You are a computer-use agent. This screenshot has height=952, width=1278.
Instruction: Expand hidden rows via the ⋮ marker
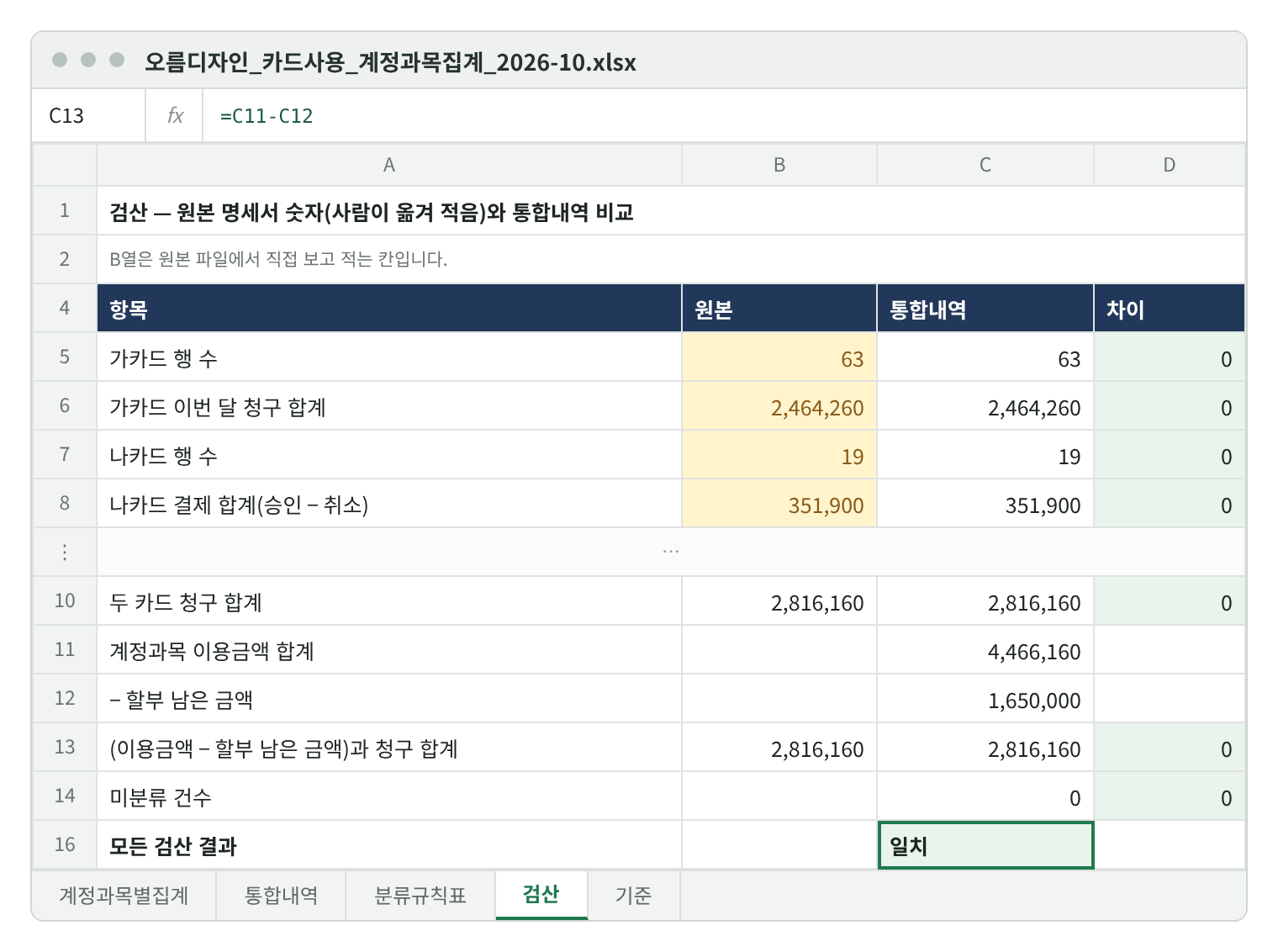tap(65, 553)
